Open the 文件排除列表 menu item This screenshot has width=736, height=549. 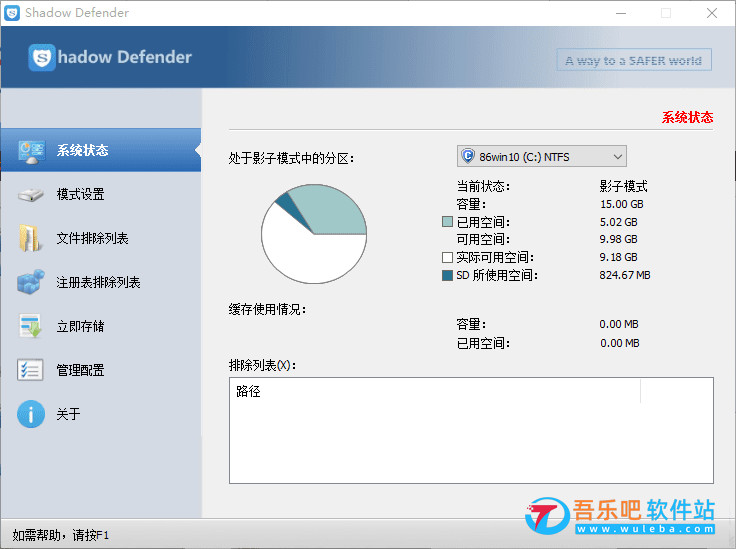(x=101, y=238)
